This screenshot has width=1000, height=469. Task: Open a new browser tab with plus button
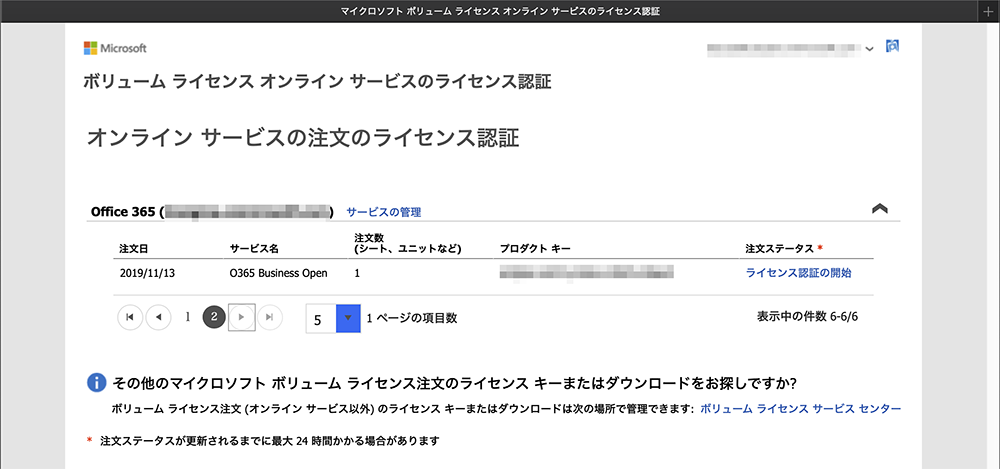pyautogui.click(x=989, y=10)
